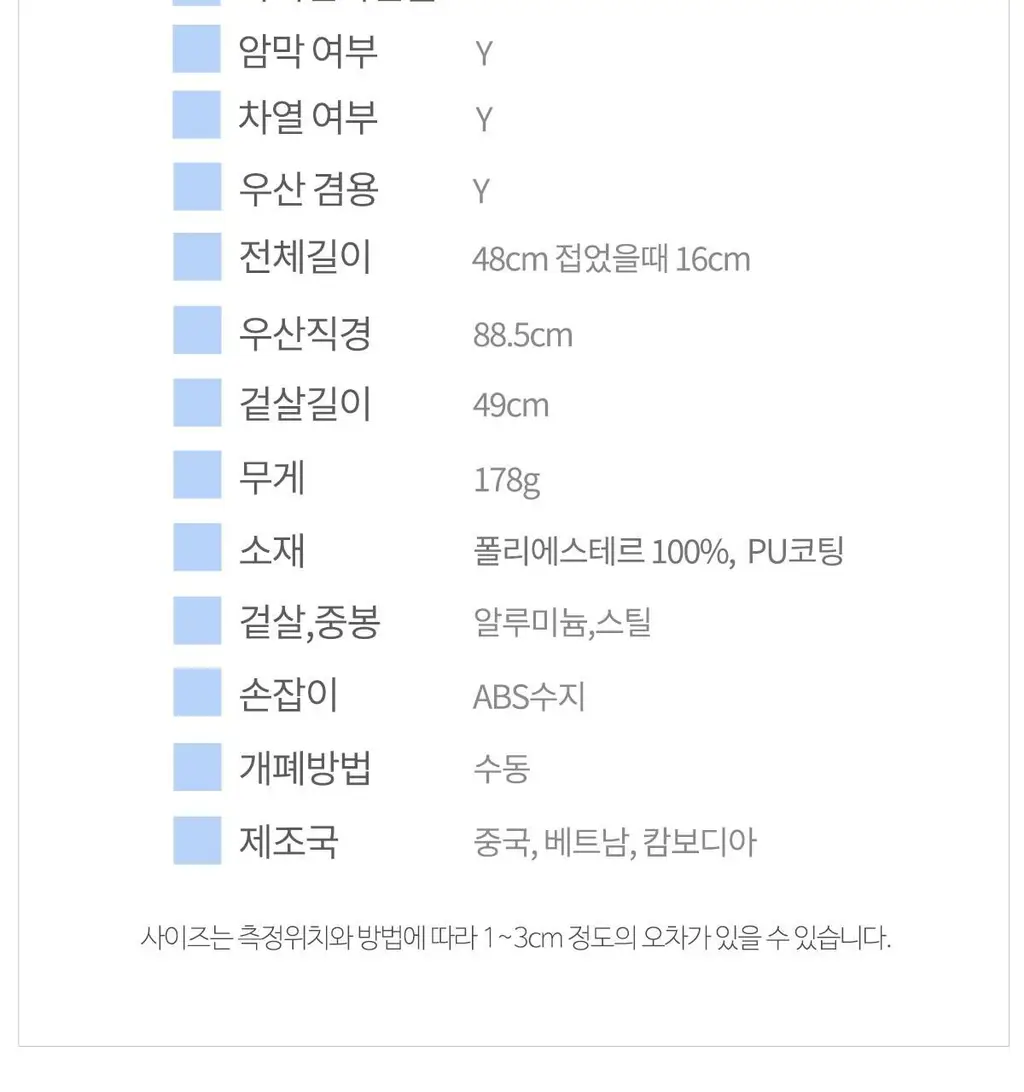1024x1092 pixels.
Task: Click the size disclaimer note 사이즈는 측정위치와
Action: point(515,937)
